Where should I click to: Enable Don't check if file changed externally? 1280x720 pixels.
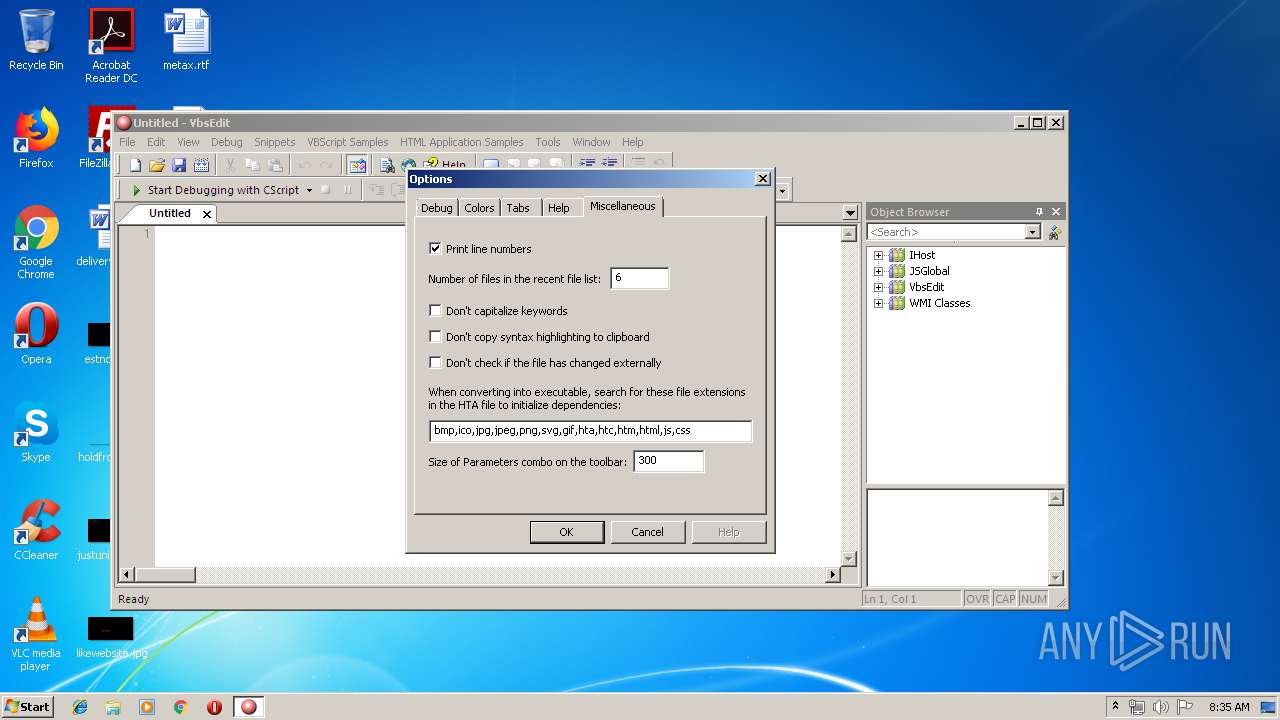coord(435,362)
